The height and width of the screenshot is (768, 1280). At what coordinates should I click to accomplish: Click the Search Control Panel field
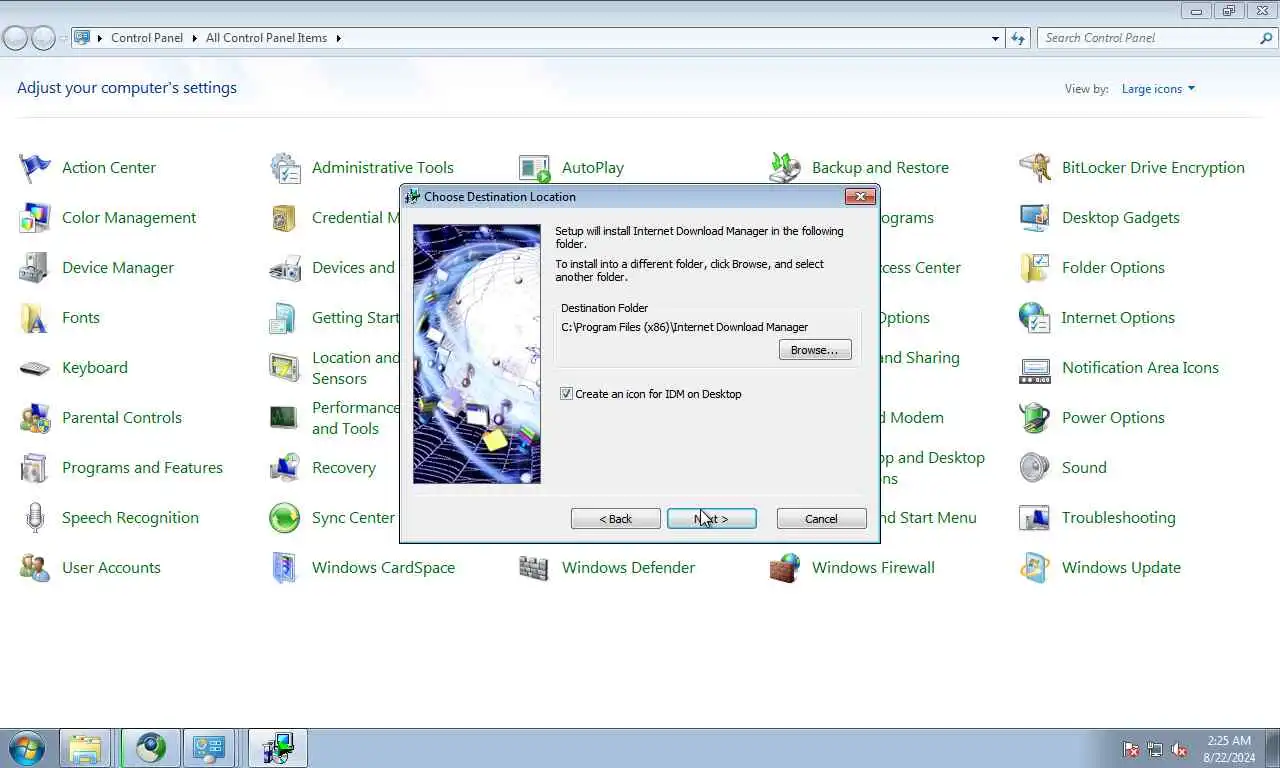(x=1147, y=38)
